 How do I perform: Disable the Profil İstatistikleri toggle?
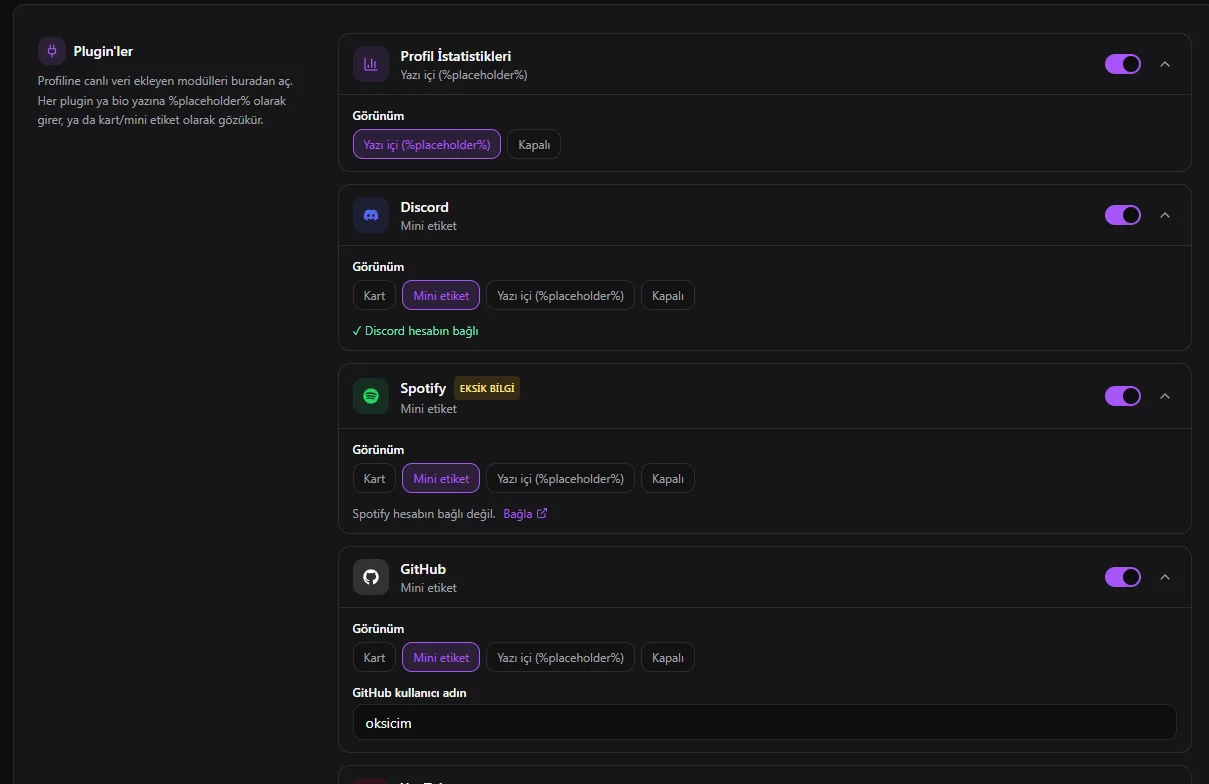coord(1123,64)
